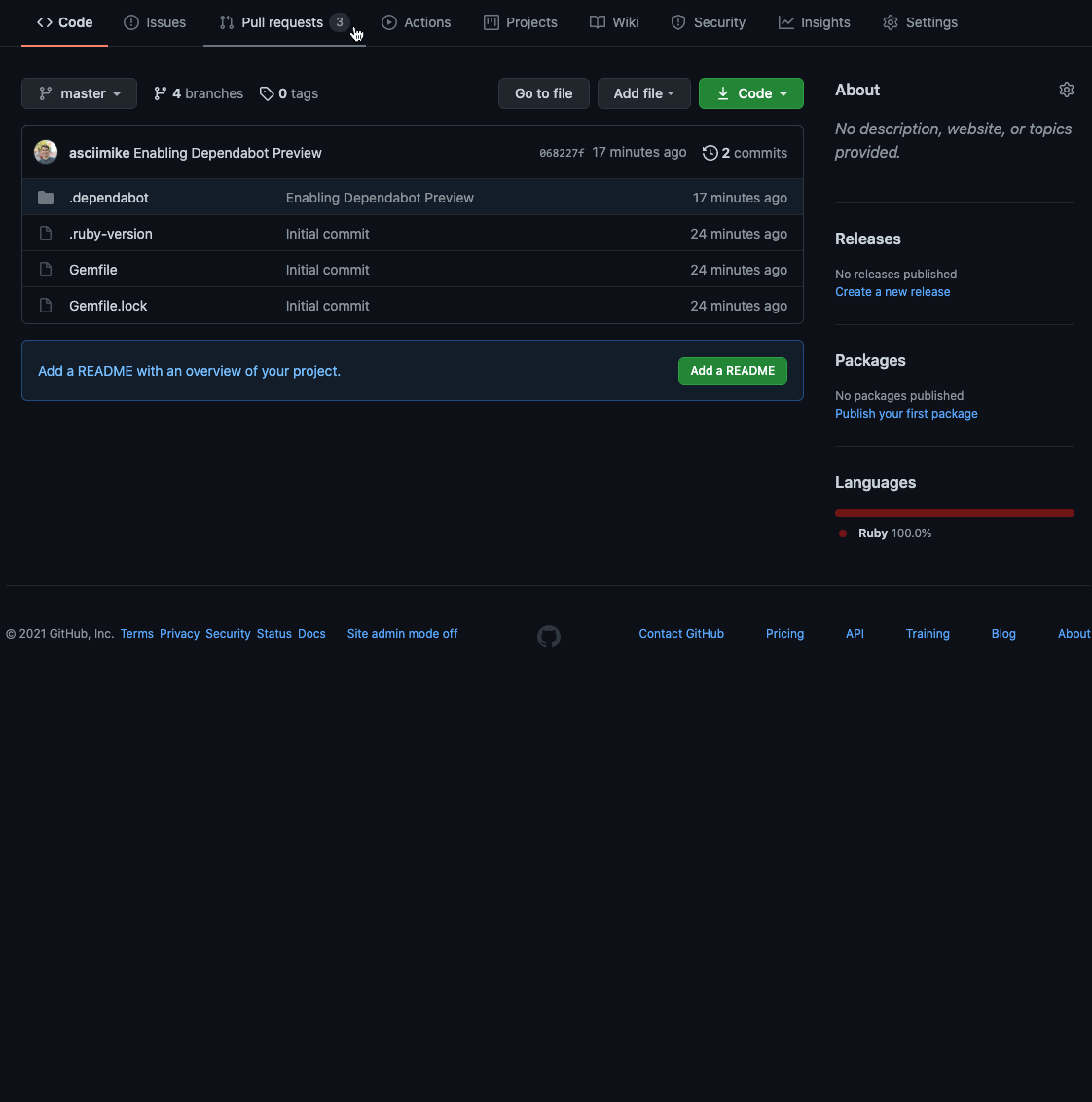Expand the master branch dropdown
The image size is (1092, 1102).
[79, 93]
